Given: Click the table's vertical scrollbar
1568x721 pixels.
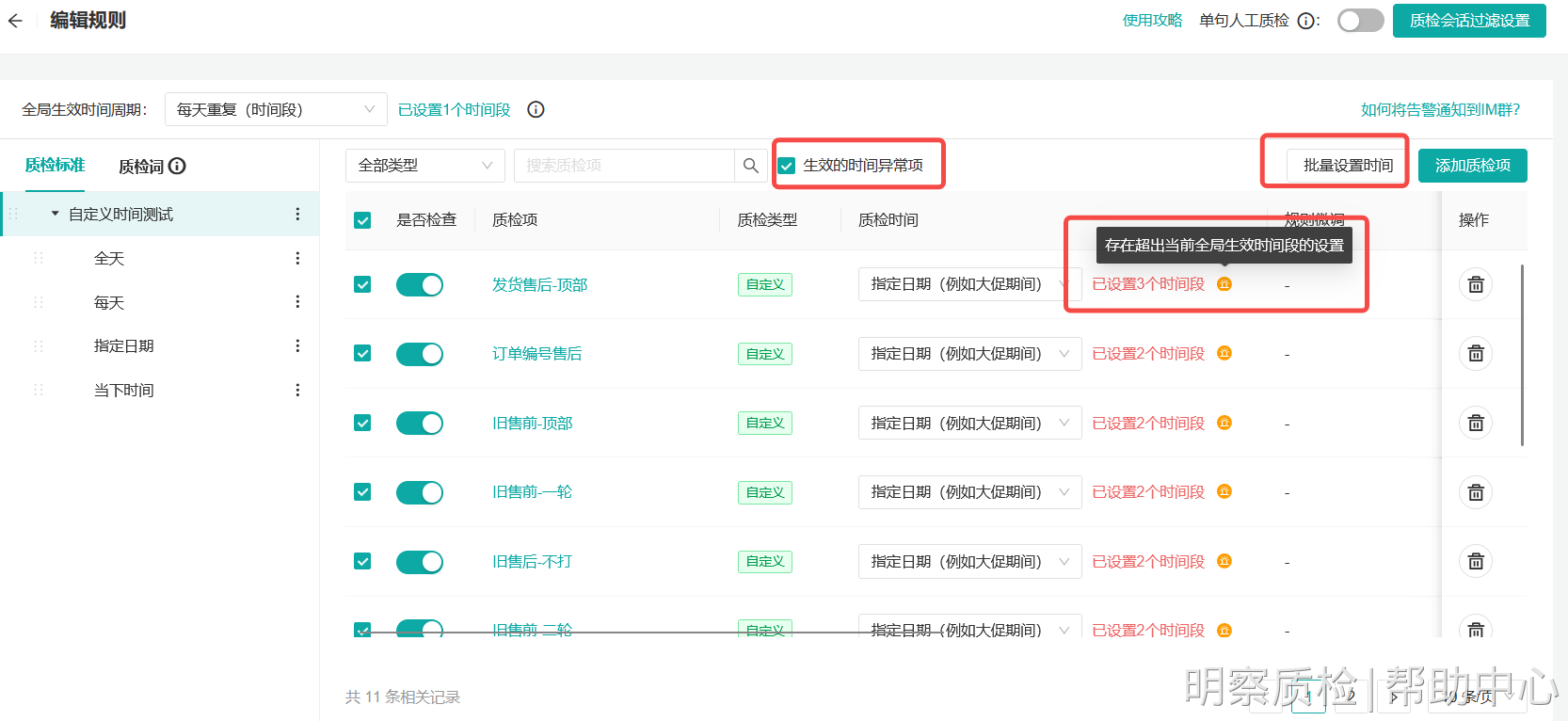Looking at the screenshot, I should point(1522,356).
